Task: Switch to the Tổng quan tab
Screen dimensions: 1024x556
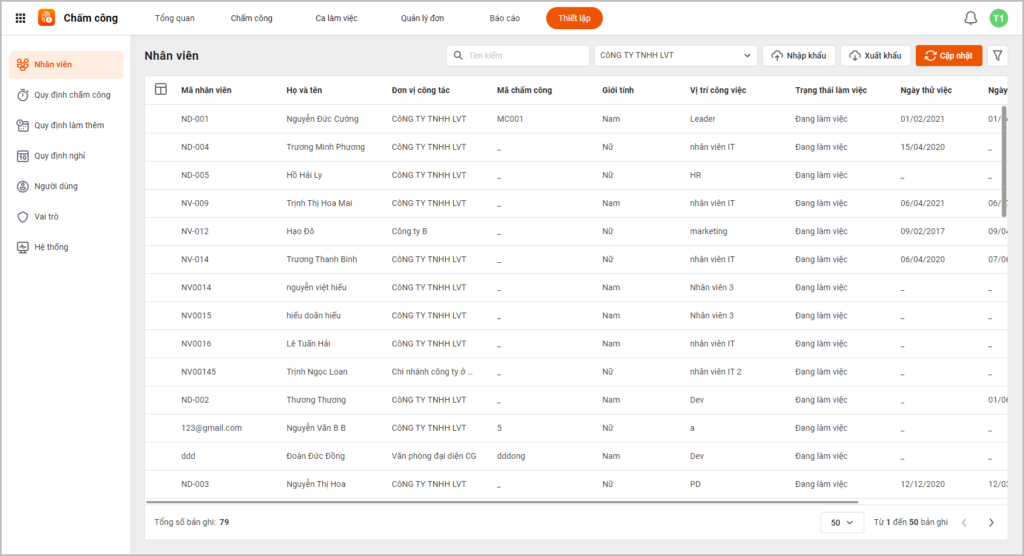Action: coord(175,18)
